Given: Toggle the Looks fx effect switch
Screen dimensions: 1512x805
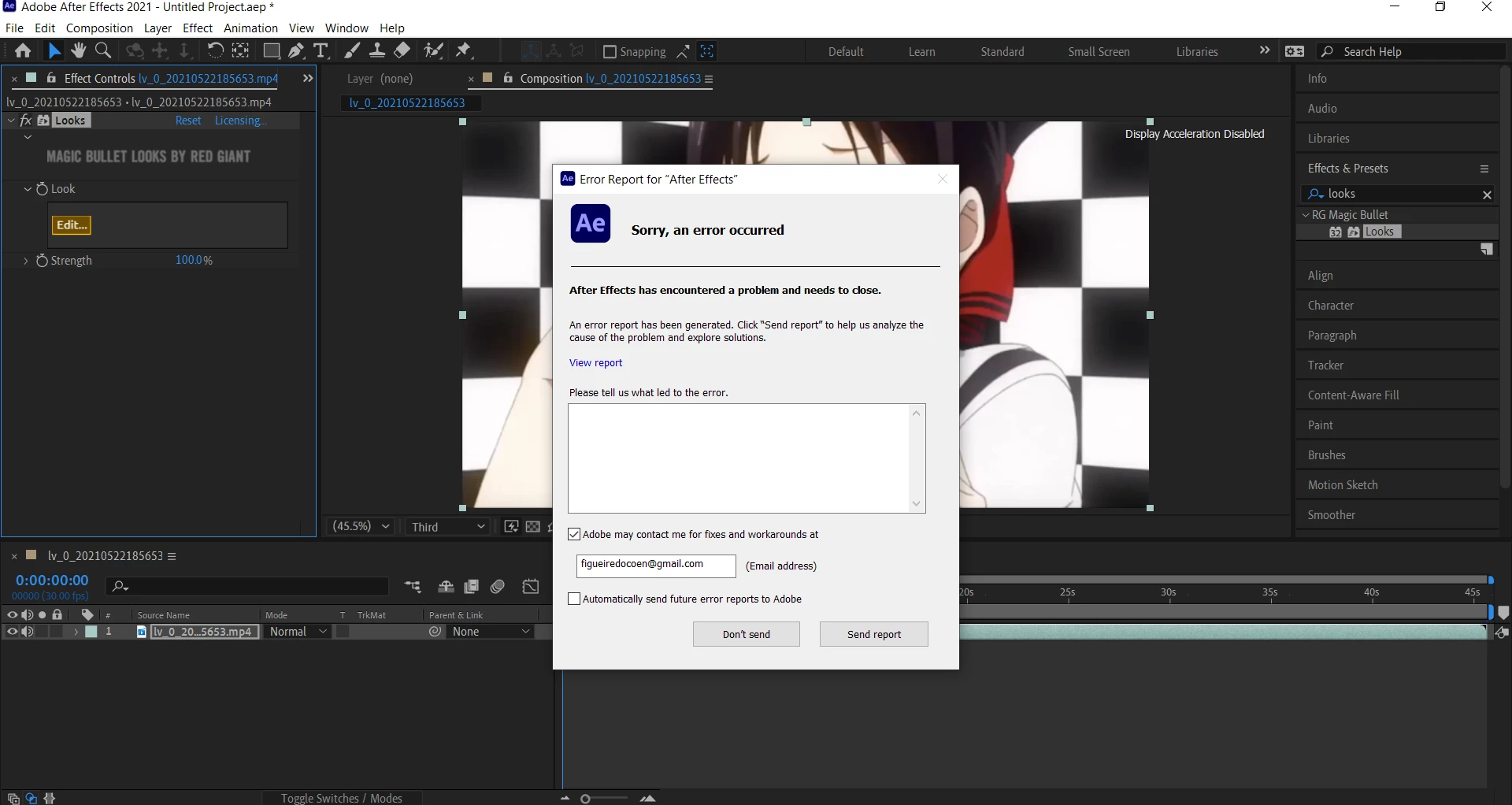Looking at the screenshot, I should point(25,121).
